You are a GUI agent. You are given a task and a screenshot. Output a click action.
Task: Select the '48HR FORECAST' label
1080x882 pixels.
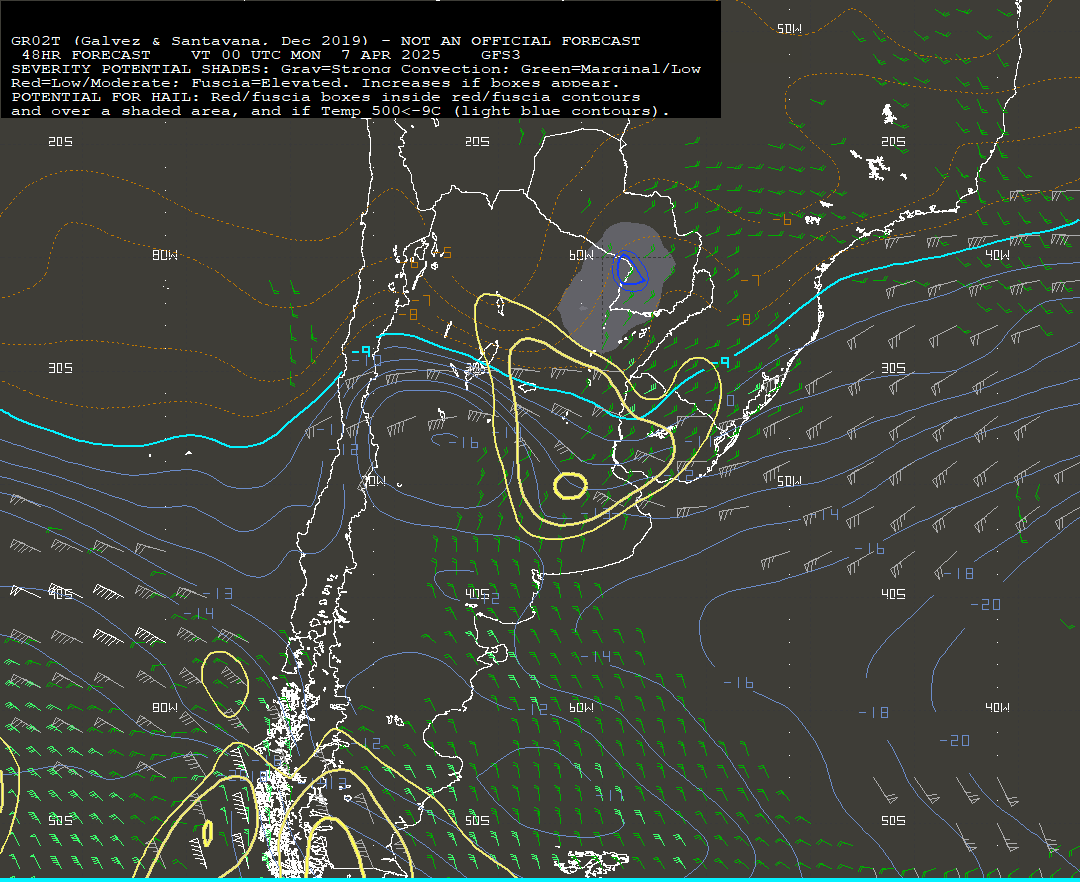pos(86,55)
